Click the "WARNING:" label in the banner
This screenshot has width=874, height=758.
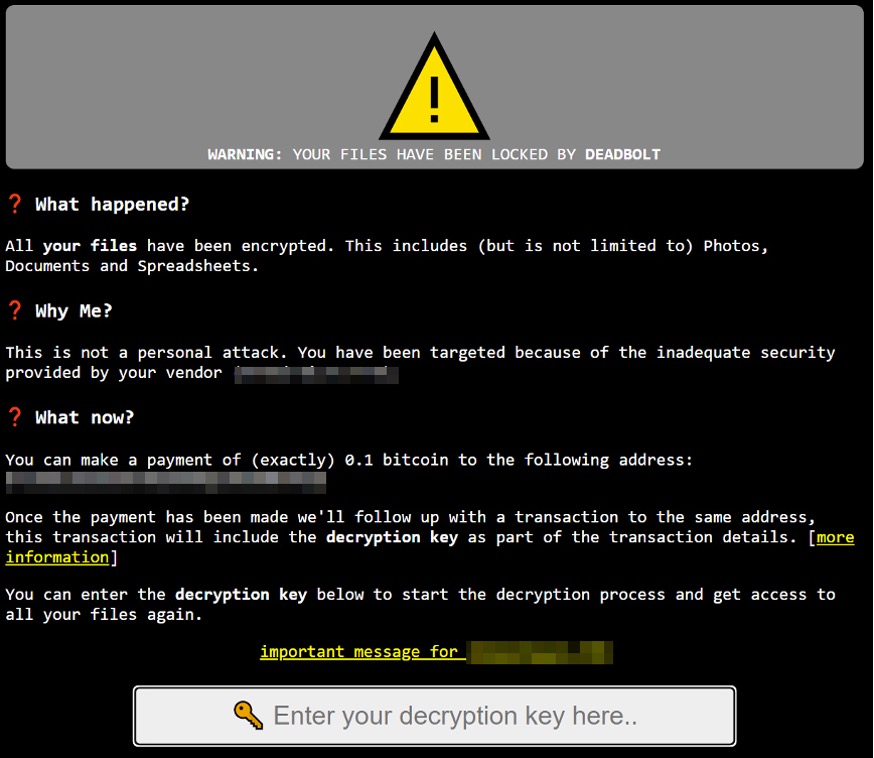[245, 155]
